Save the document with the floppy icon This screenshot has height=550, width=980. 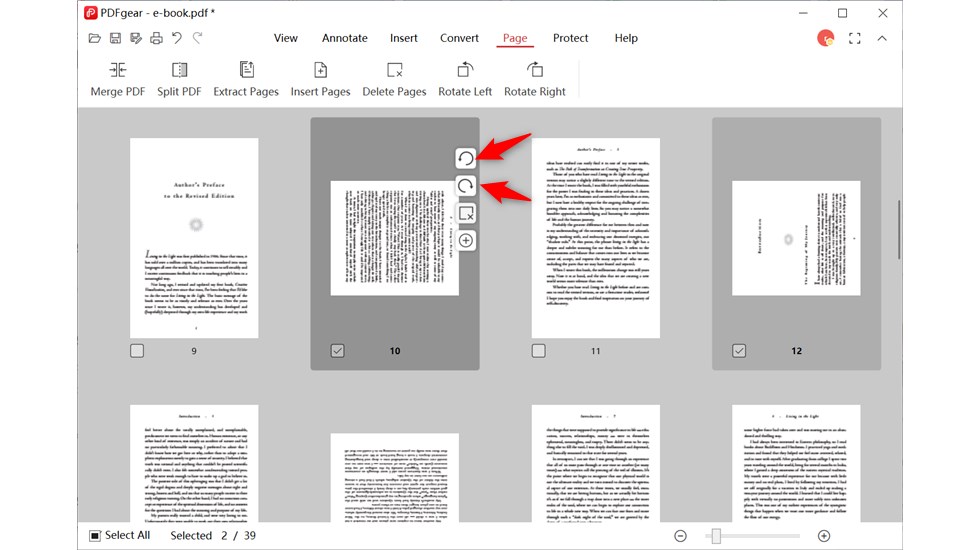[x=115, y=38]
